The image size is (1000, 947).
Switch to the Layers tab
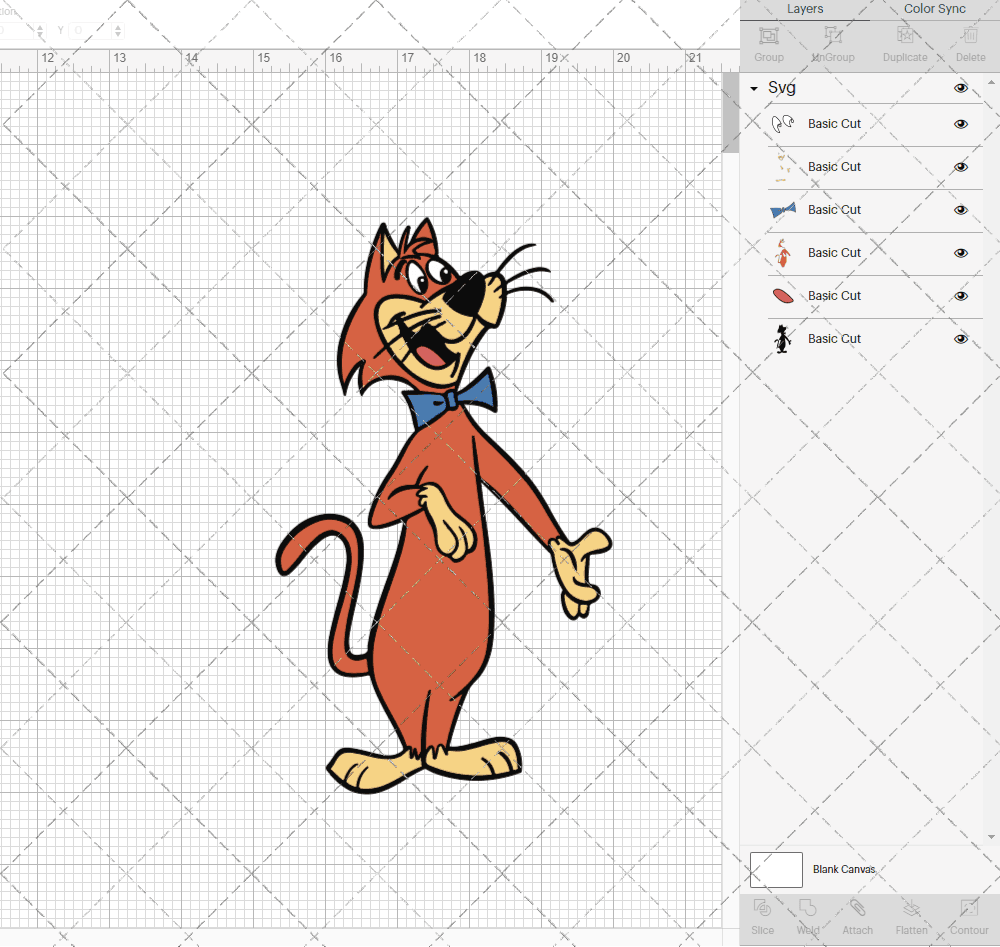coord(805,9)
